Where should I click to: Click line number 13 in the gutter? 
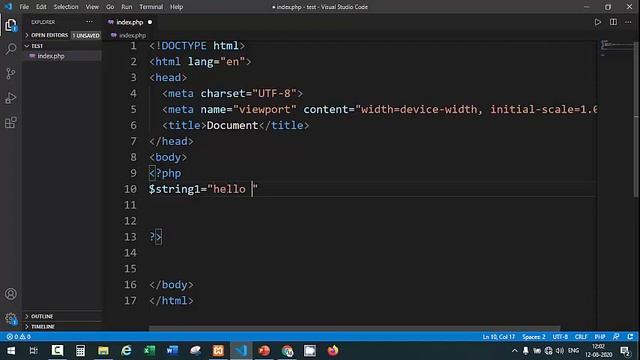tap(130, 237)
